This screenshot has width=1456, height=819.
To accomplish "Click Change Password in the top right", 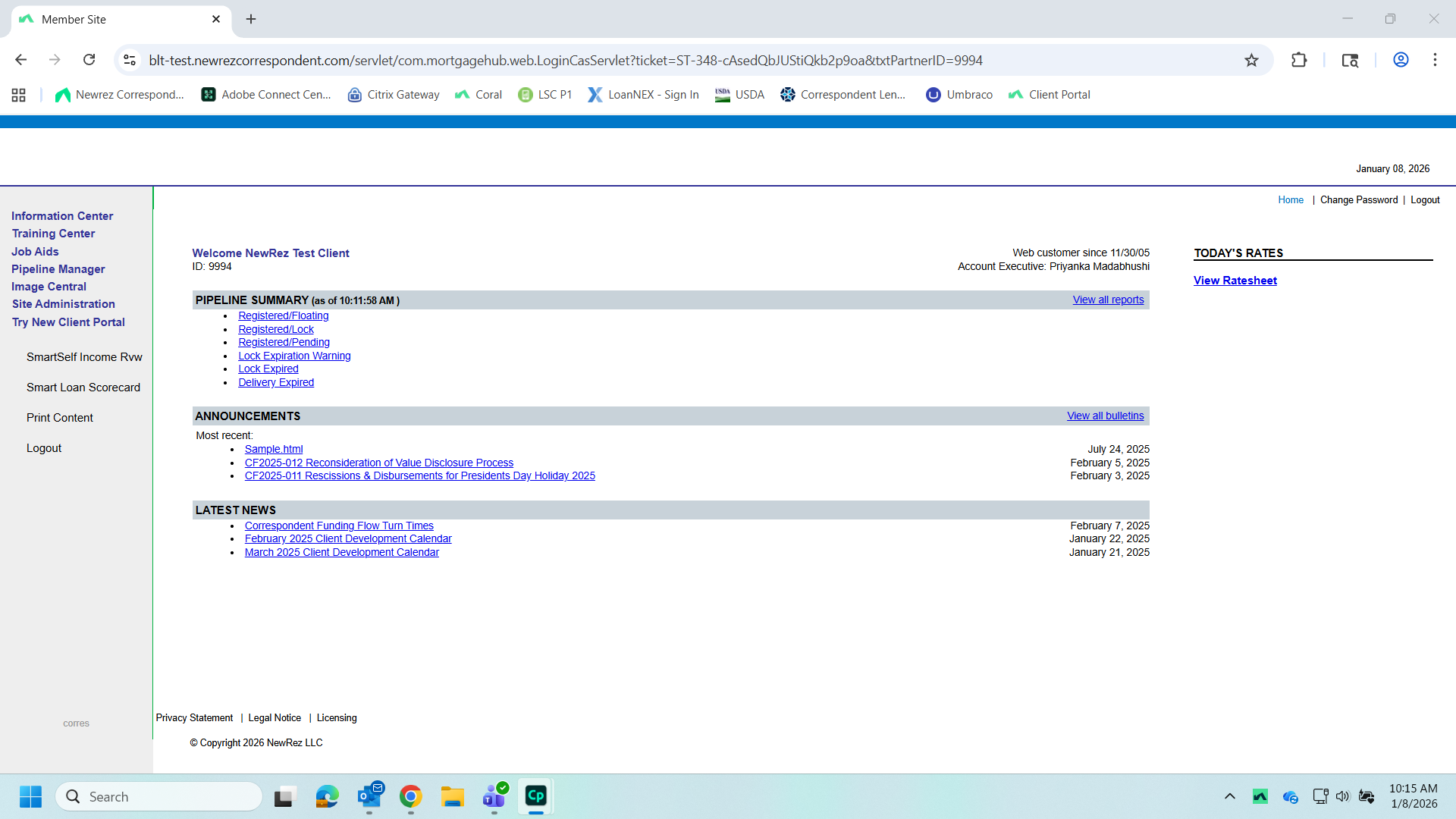I will click(x=1358, y=200).
